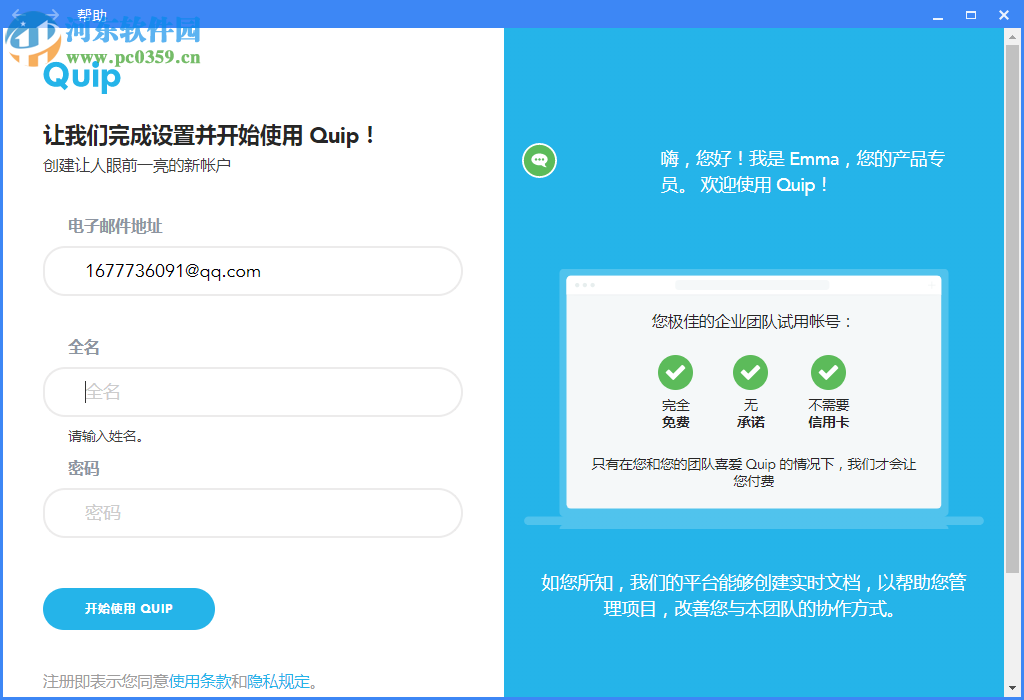Click the email address field showing 1677736091@qq.com
The image size is (1024, 700).
252,271
